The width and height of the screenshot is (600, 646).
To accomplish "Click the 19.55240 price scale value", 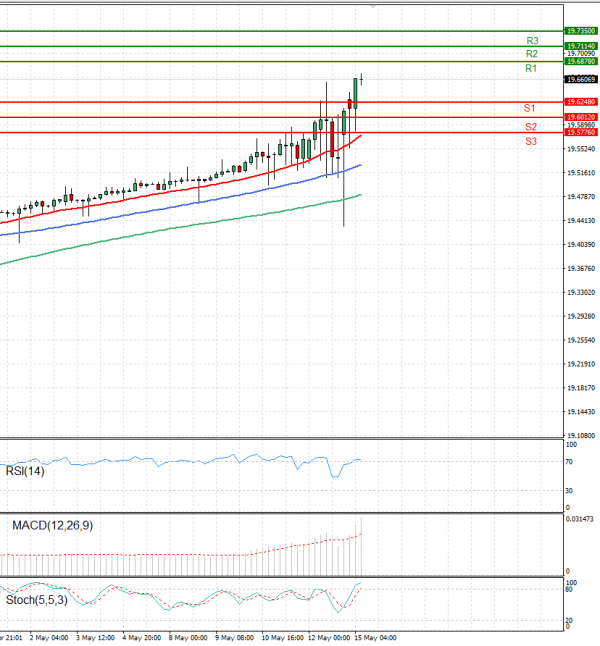I will pos(581,149).
